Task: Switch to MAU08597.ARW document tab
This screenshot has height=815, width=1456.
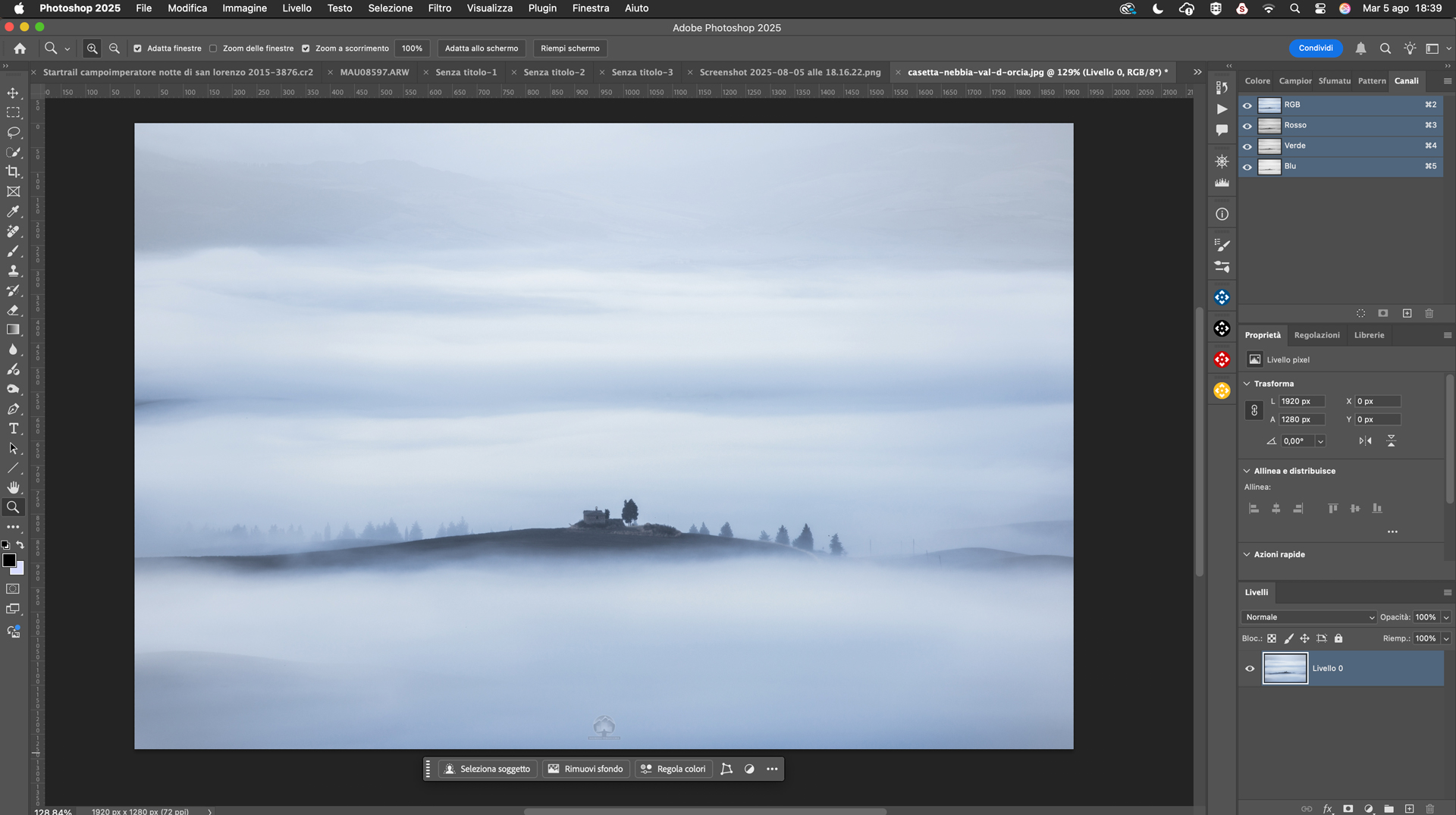Action: [375, 72]
